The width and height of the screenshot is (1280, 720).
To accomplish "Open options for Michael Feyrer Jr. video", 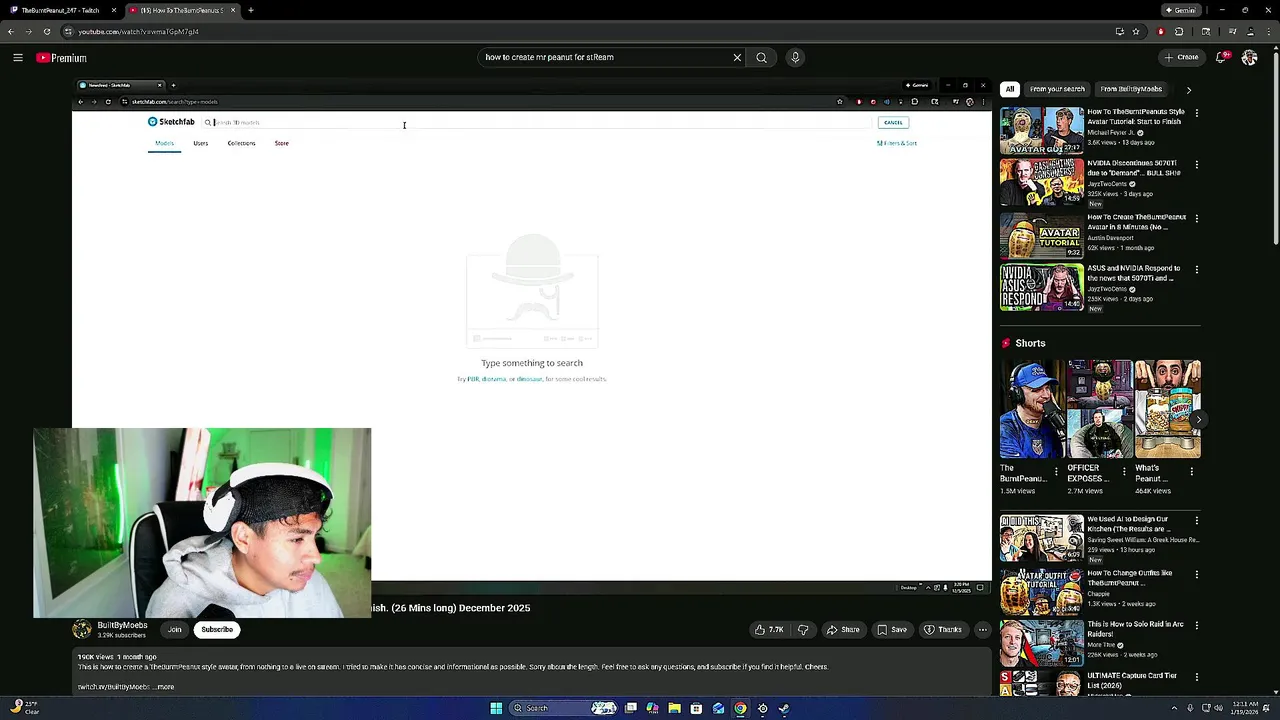I will [1196, 113].
